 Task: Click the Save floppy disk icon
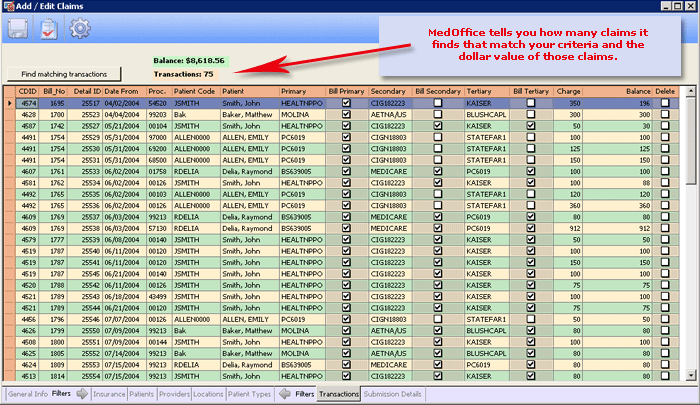[20, 29]
